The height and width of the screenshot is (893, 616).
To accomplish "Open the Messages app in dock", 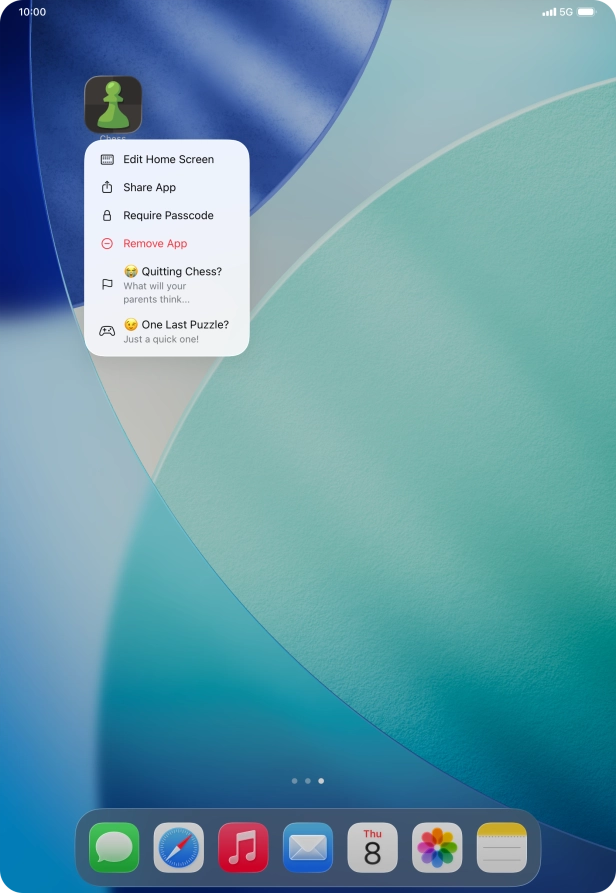I will pyautogui.click(x=114, y=848).
